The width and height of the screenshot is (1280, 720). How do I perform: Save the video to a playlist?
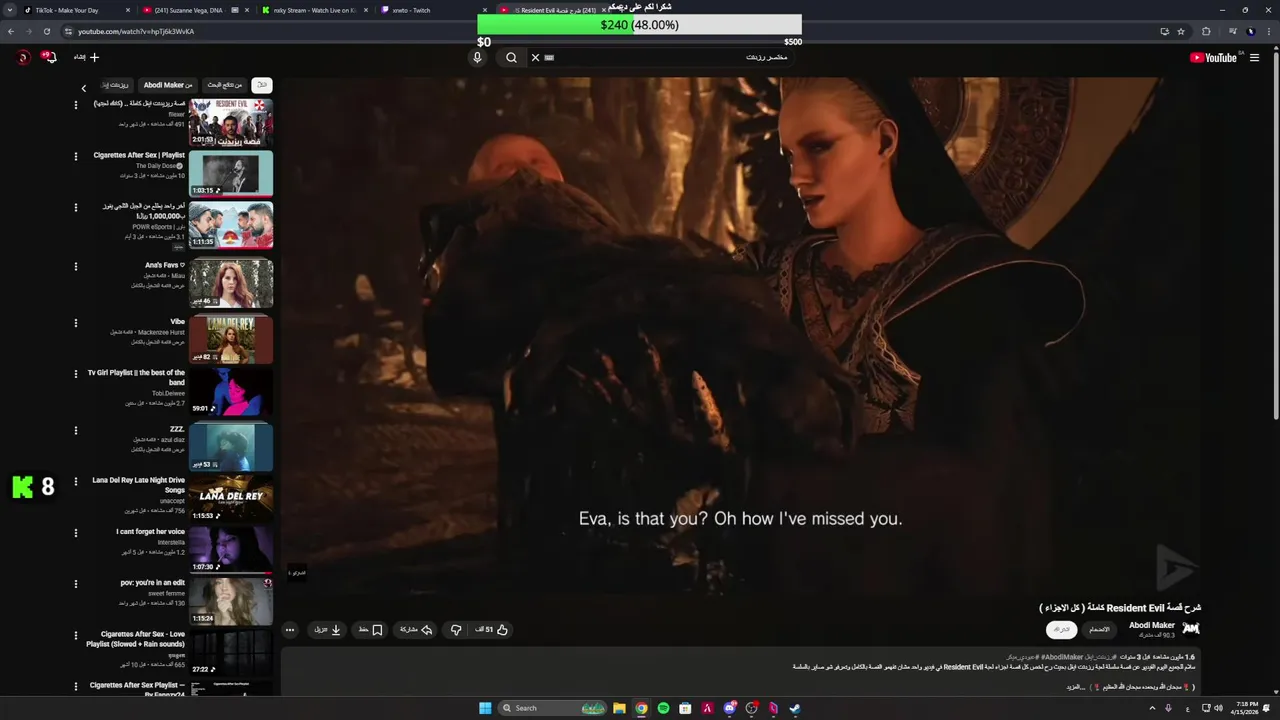[x=371, y=630]
